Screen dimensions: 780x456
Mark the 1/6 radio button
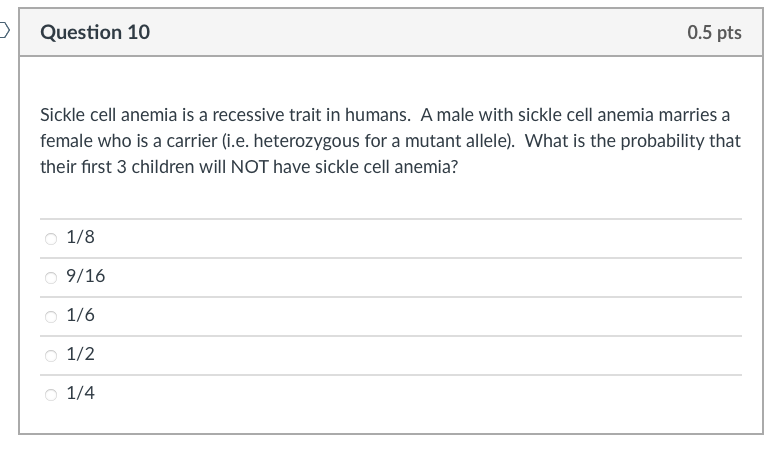pos(51,317)
